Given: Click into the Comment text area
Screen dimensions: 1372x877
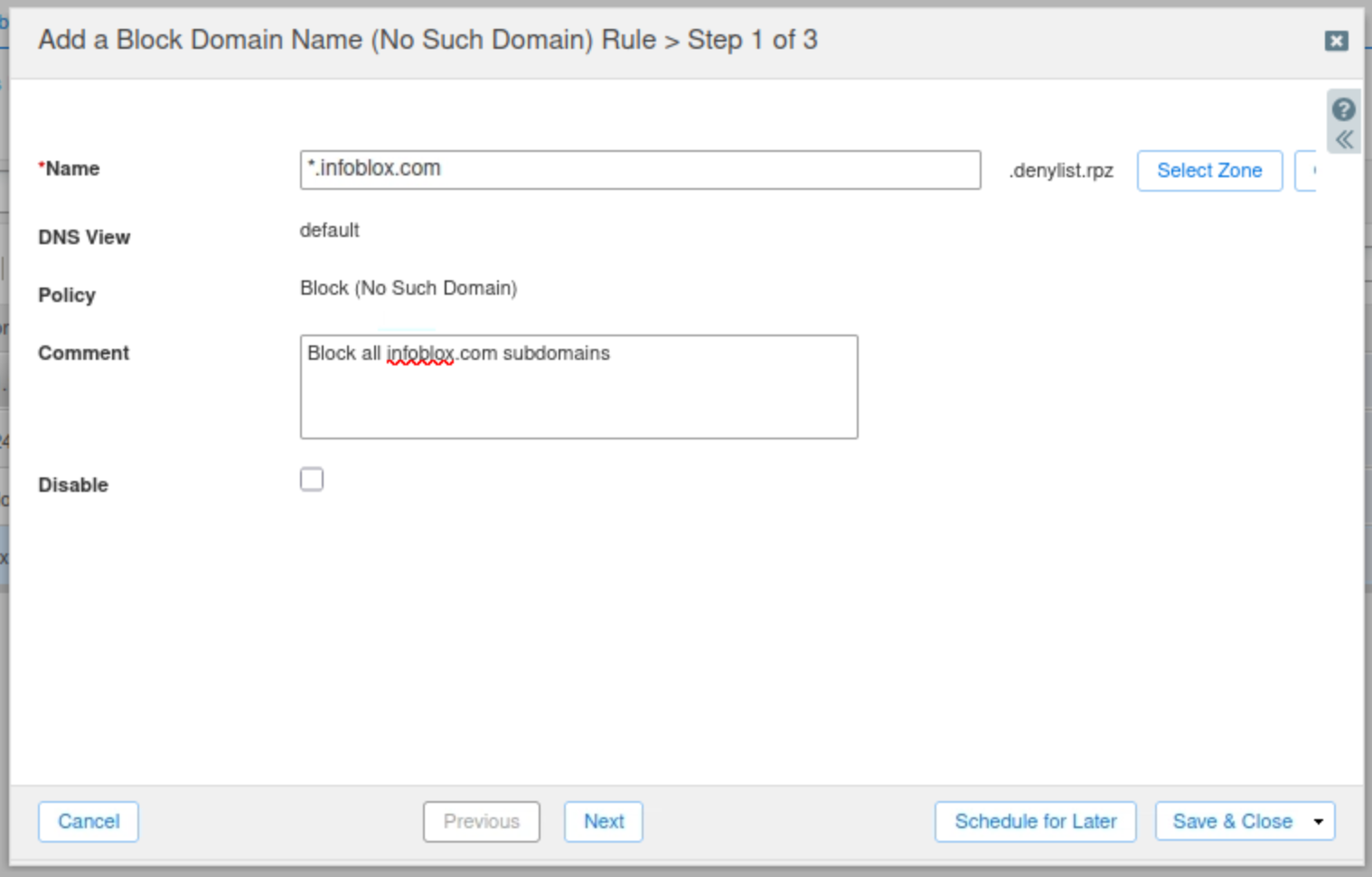Looking at the screenshot, I should click(x=578, y=387).
